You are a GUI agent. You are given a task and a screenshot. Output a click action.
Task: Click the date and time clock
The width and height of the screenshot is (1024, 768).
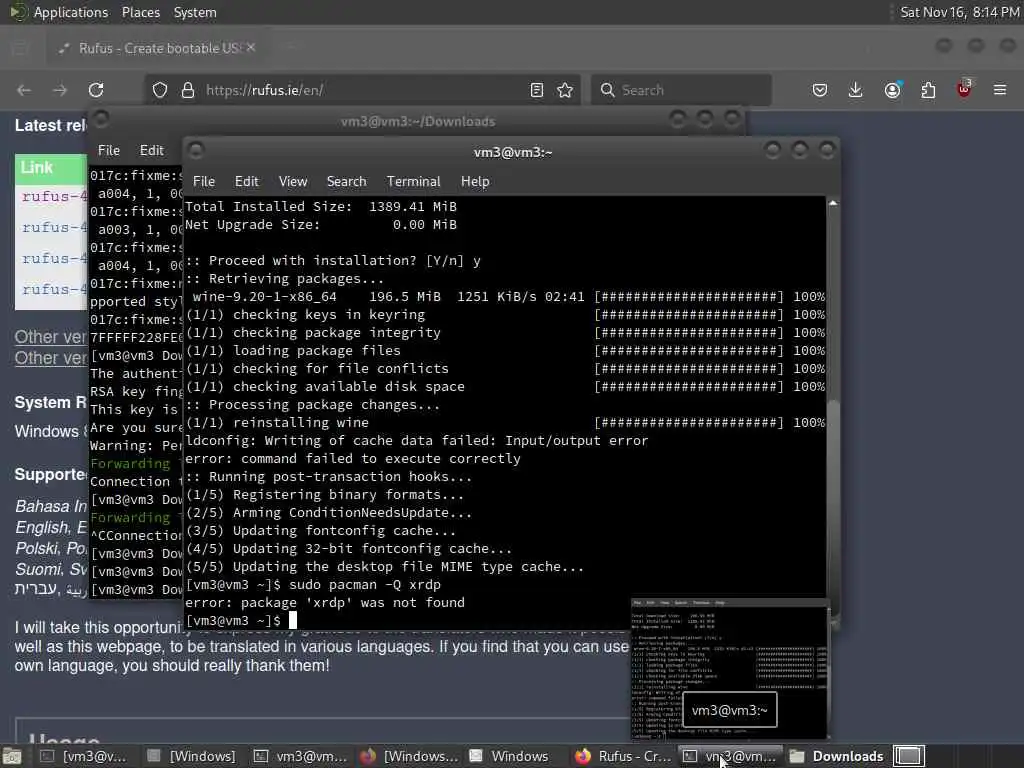[x=960, y=12]
